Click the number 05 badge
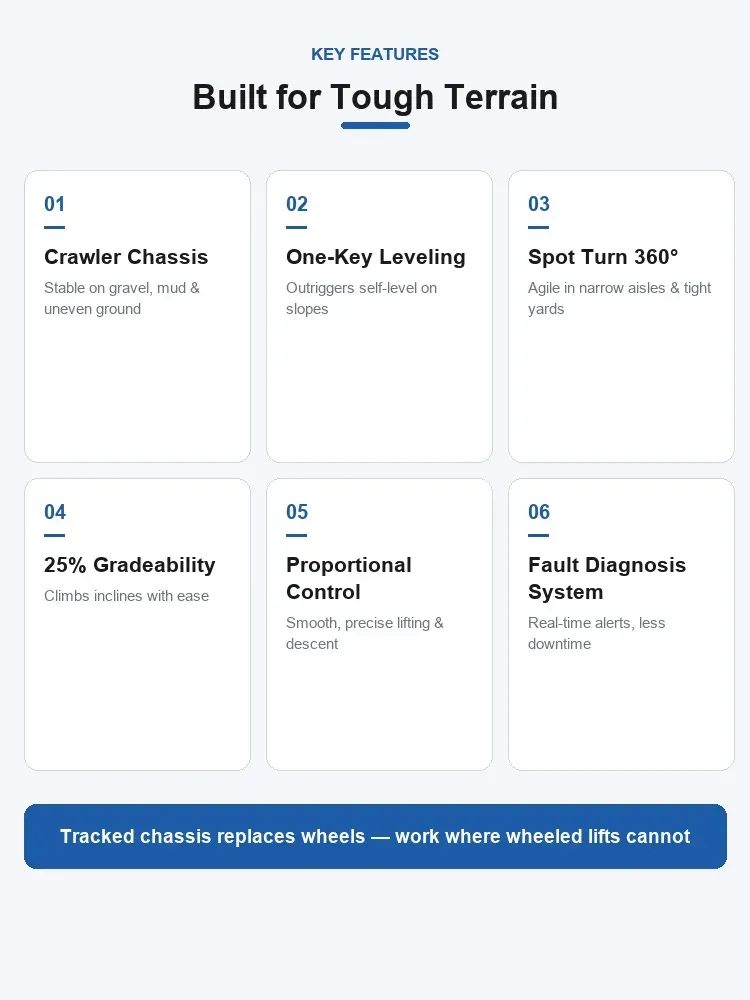The width and height of the screenshot is (750, 1000). [297, 511]
